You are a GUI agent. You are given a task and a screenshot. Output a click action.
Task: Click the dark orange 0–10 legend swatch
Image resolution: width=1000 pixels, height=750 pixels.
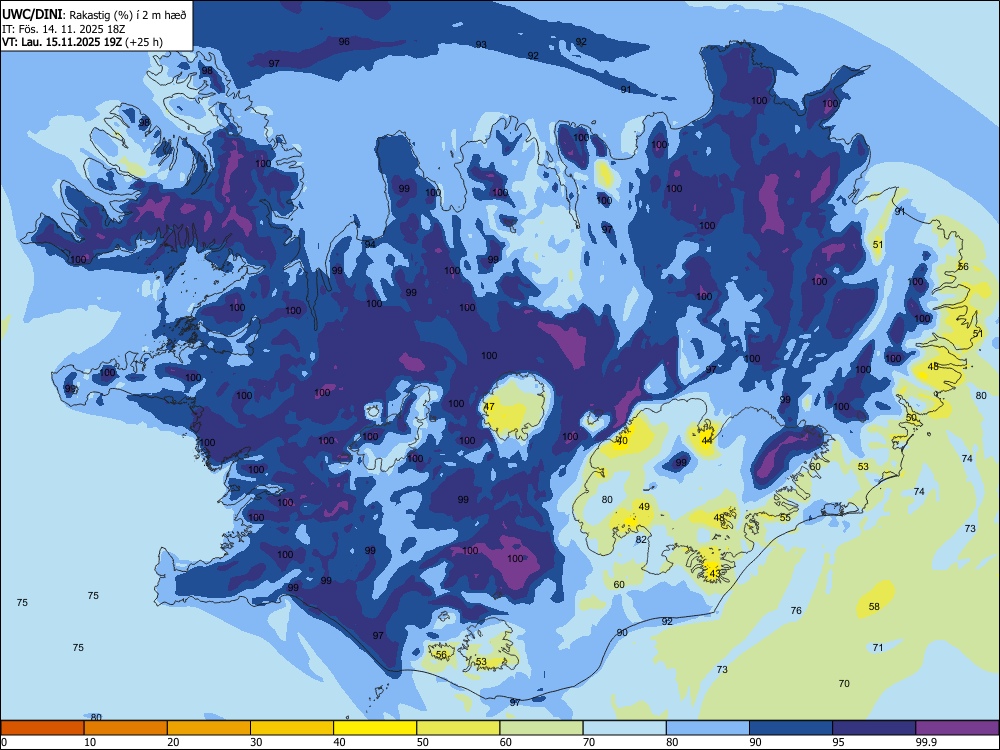coord(42,728)
